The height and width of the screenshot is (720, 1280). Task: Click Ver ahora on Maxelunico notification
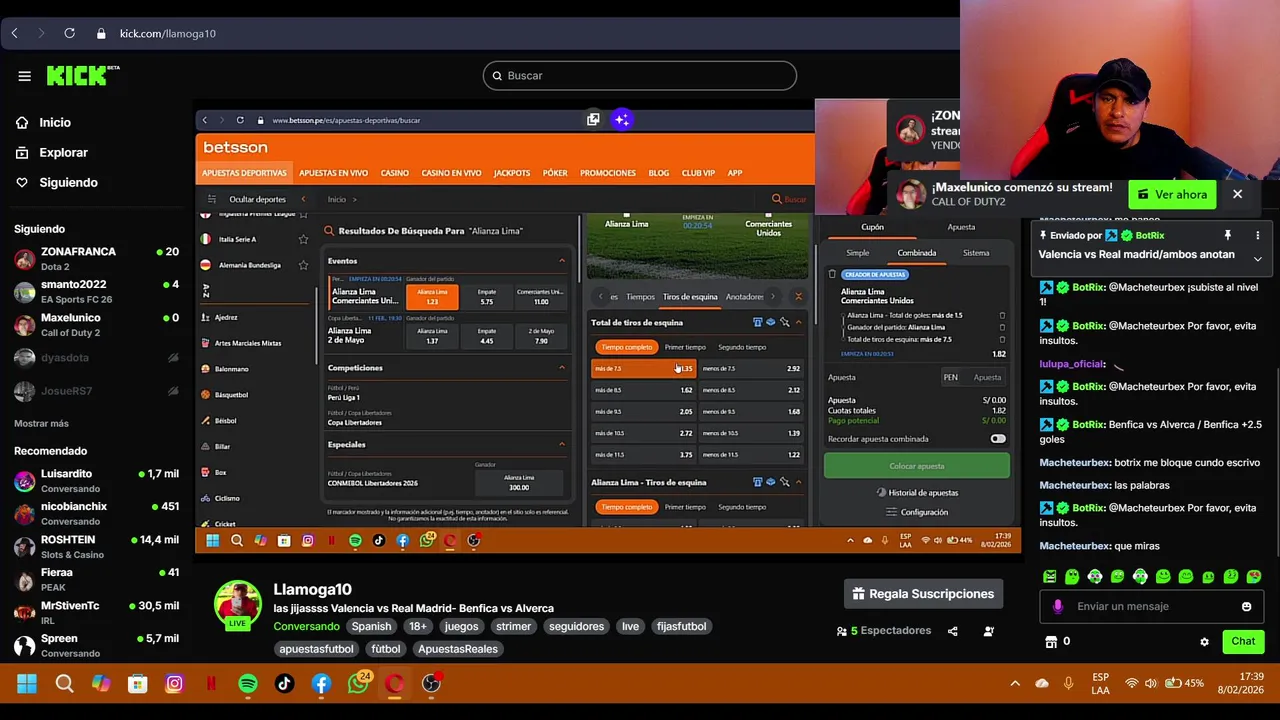click(x=1172, y=194)
